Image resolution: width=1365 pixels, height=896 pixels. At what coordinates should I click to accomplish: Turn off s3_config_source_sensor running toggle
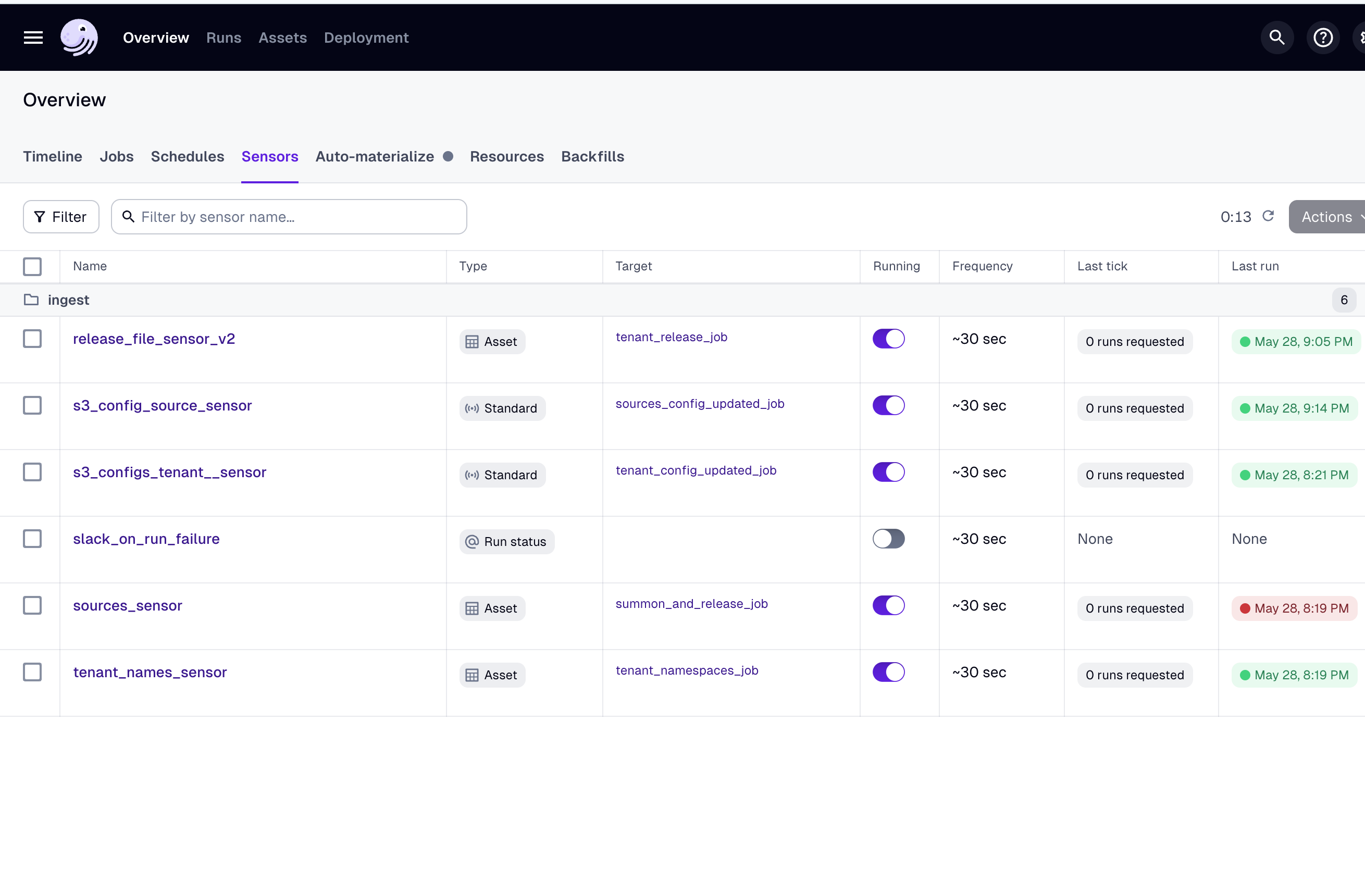[888, 406]
